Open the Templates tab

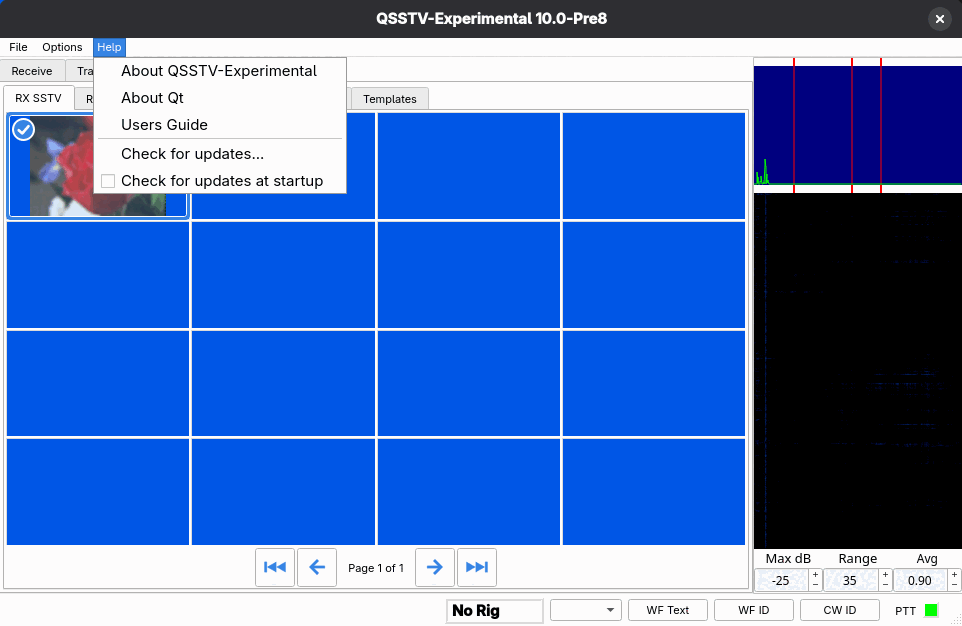[390, 99]
